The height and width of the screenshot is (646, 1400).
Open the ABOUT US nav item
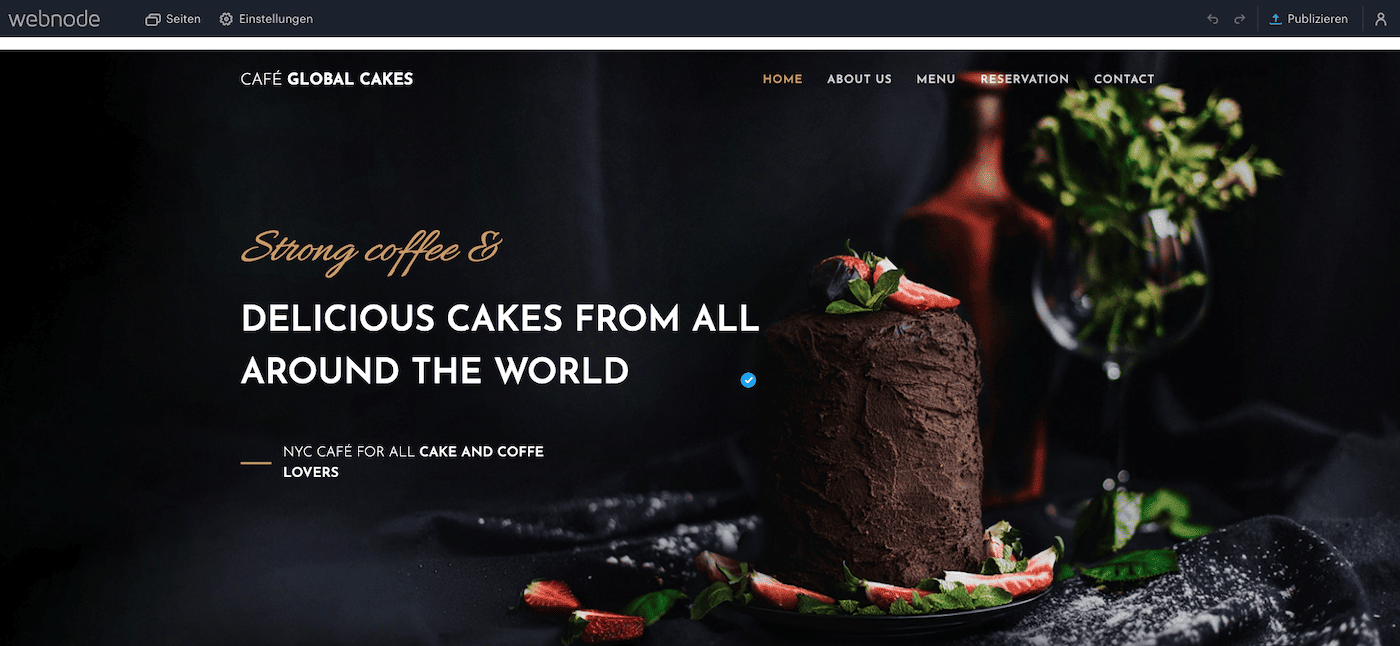click(859, 79)
